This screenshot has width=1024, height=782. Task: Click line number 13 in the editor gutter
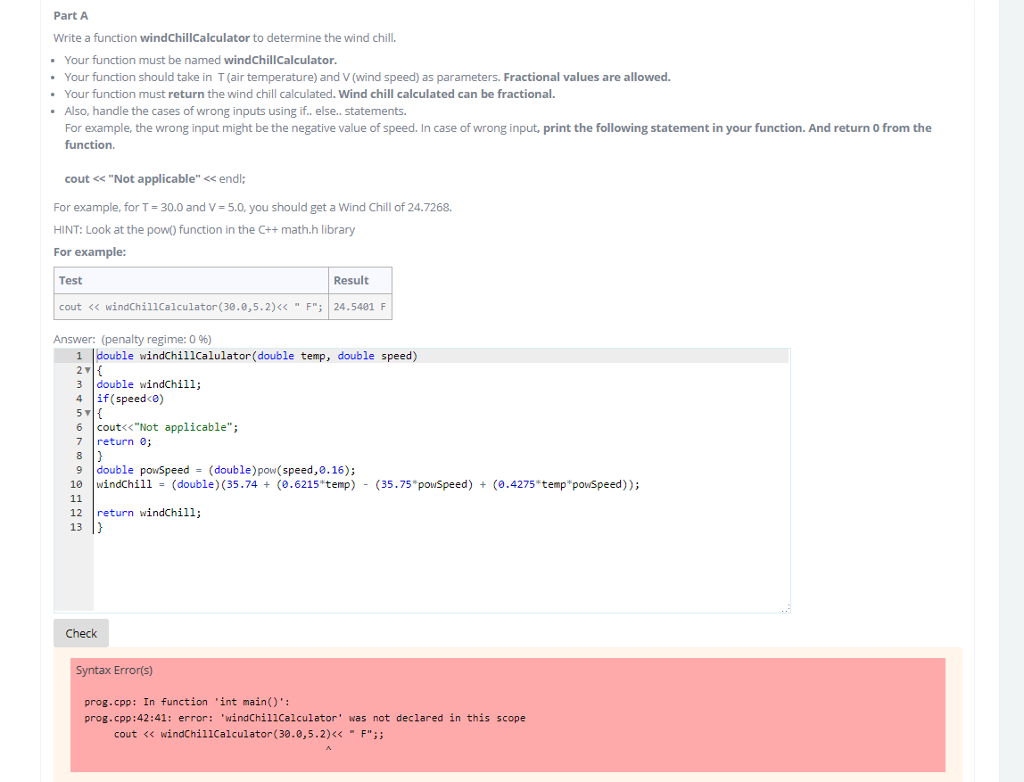pos(78,526)
